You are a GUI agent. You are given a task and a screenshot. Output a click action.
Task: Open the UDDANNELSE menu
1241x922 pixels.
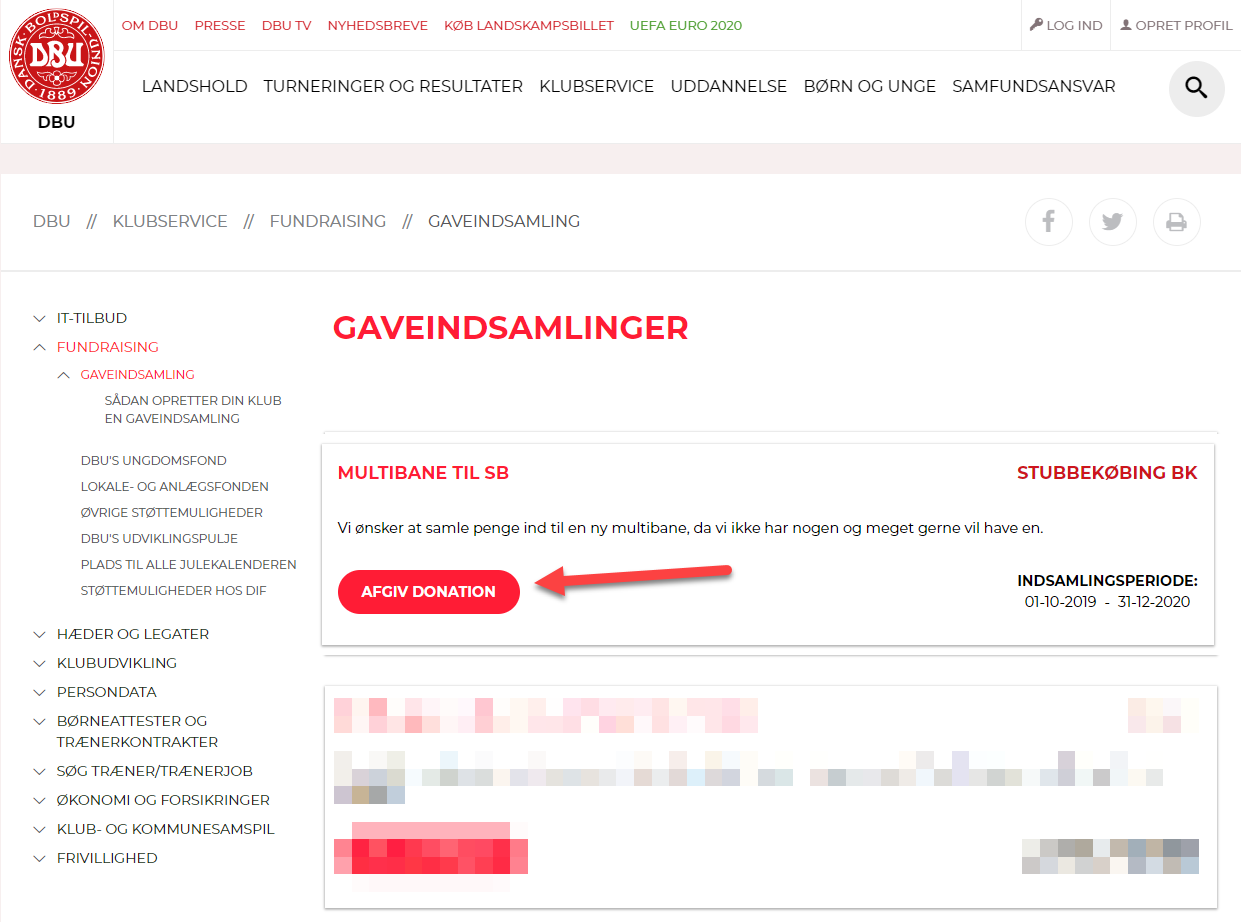coord(729,87)
